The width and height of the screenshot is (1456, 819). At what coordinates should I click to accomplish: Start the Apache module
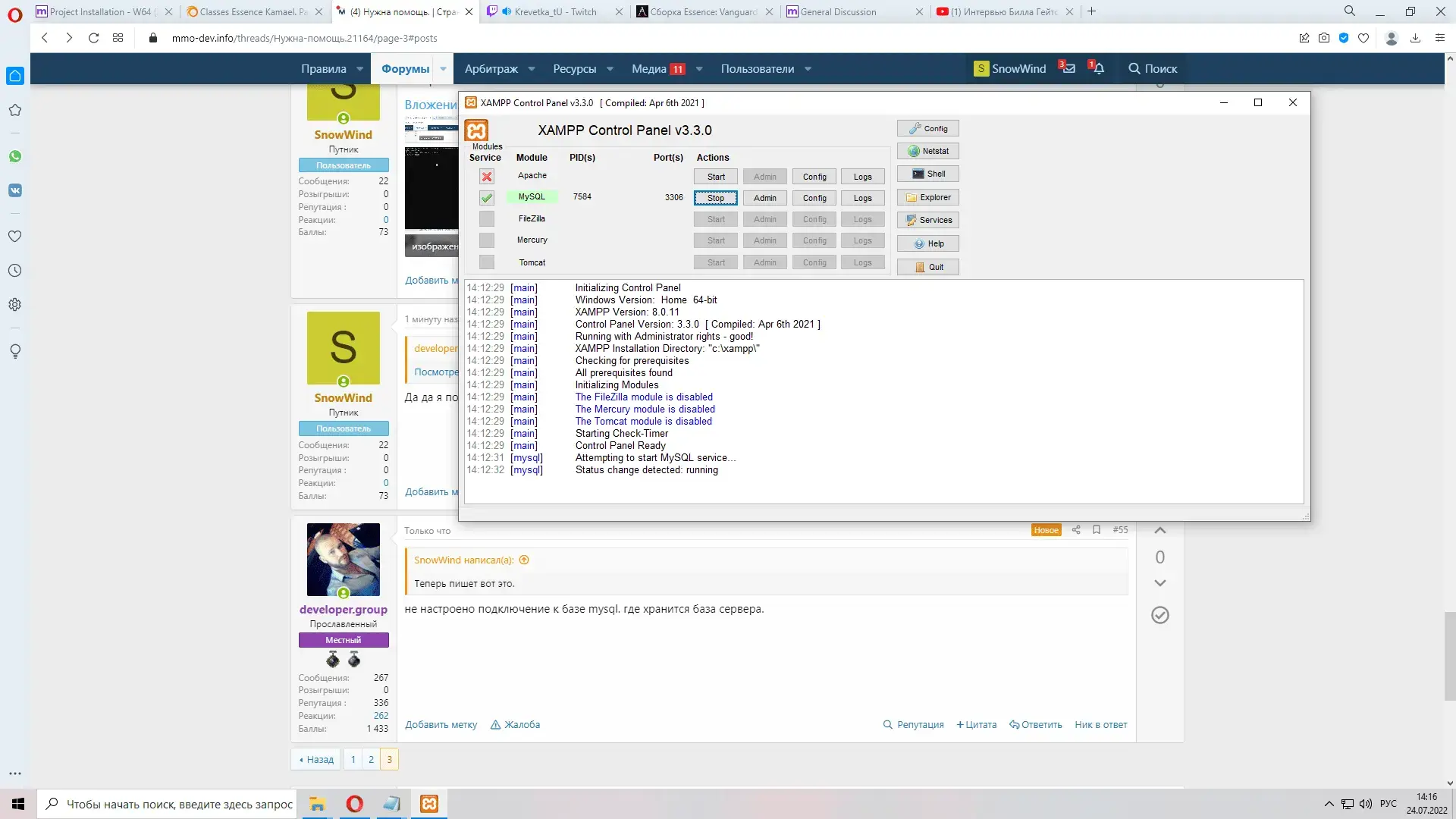tap(716, 177)
